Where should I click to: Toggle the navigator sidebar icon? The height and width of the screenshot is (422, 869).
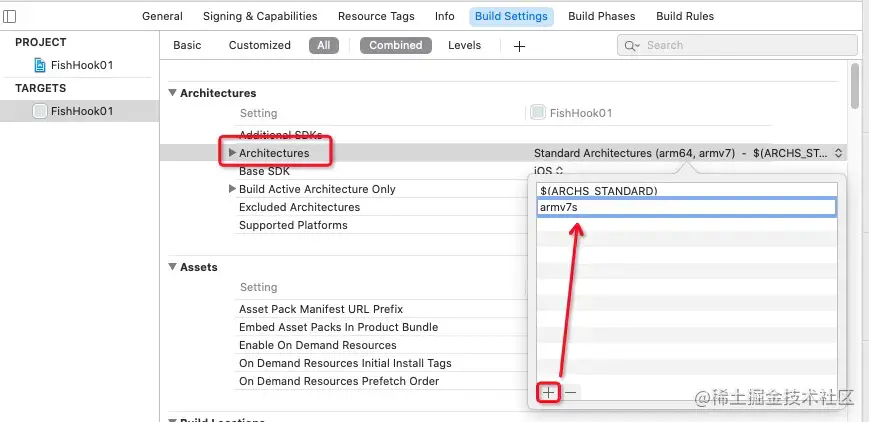(10, 17)
